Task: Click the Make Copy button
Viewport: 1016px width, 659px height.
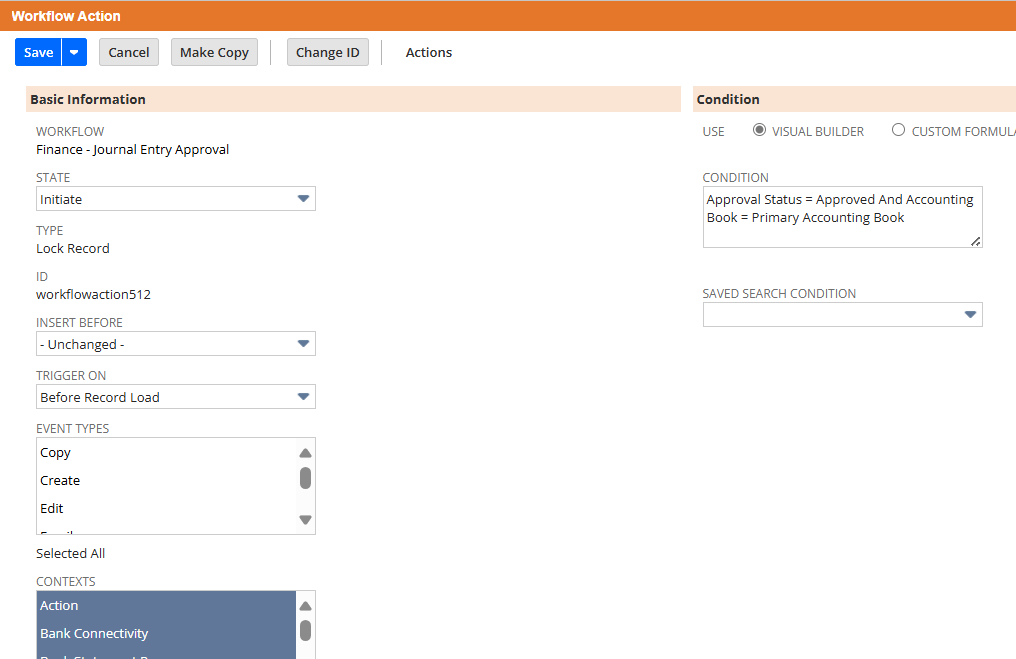Action: [214, 51]
